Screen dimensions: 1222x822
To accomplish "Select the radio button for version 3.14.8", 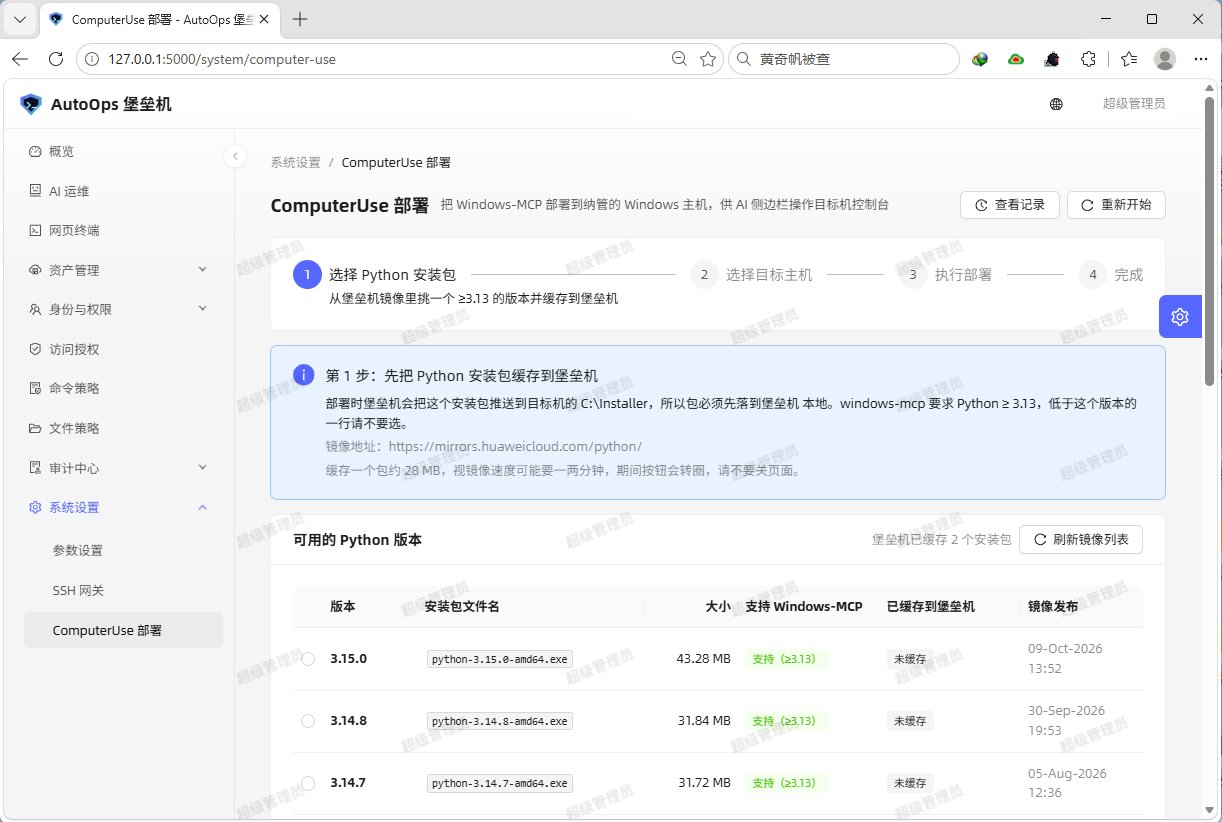I will (308, 721).
